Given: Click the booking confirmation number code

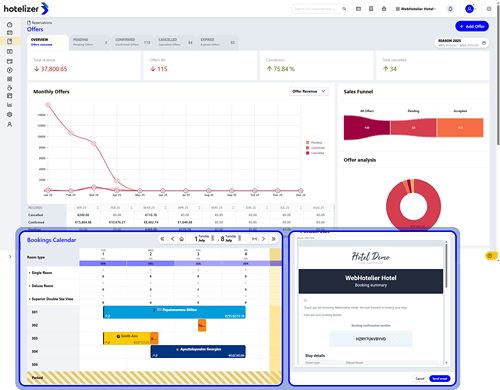Looking at the screenshot, I should pyautogui.click(x=371, y=339).
